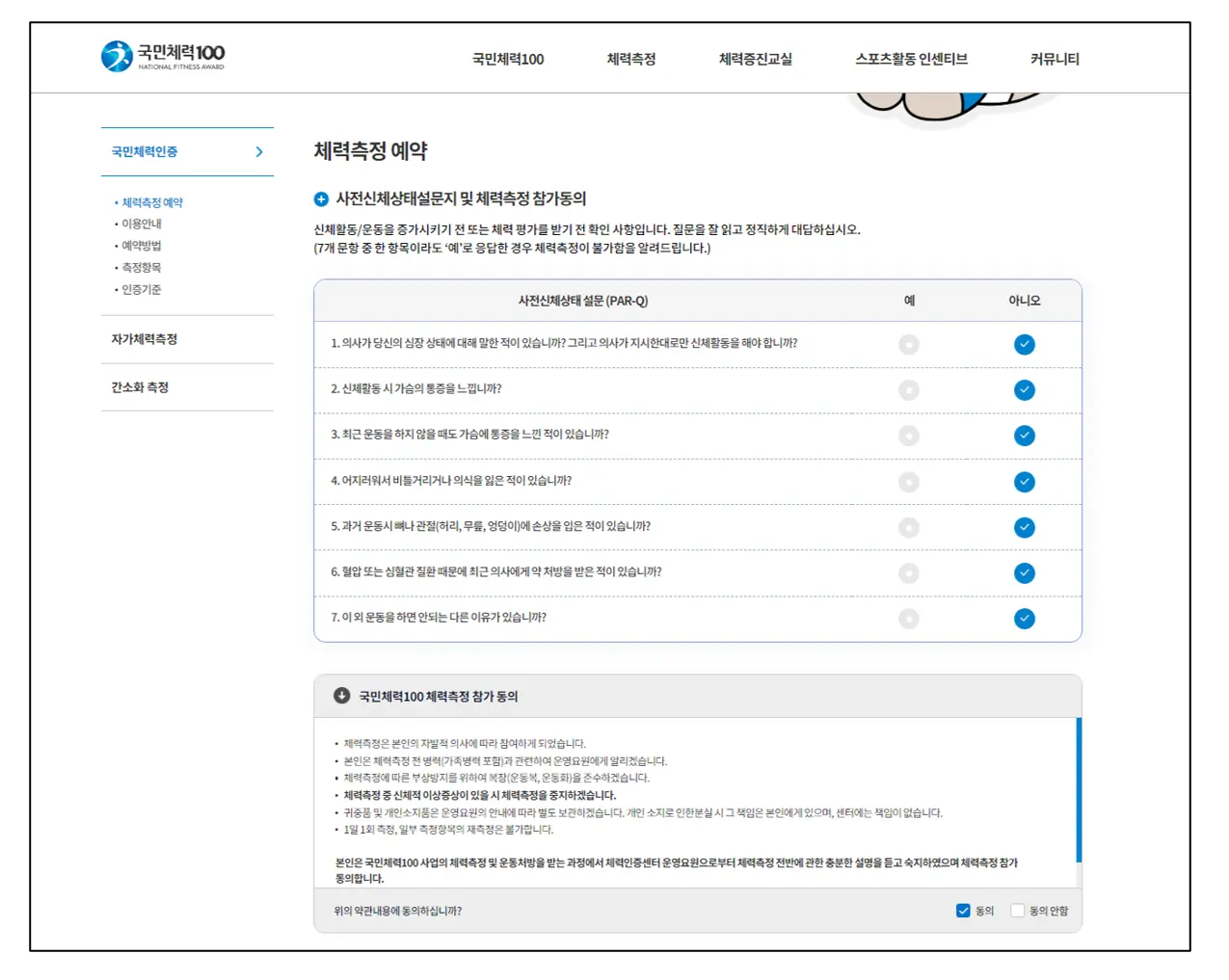
Task: Open the 체력증진교실 top menu
Action: 756,59
